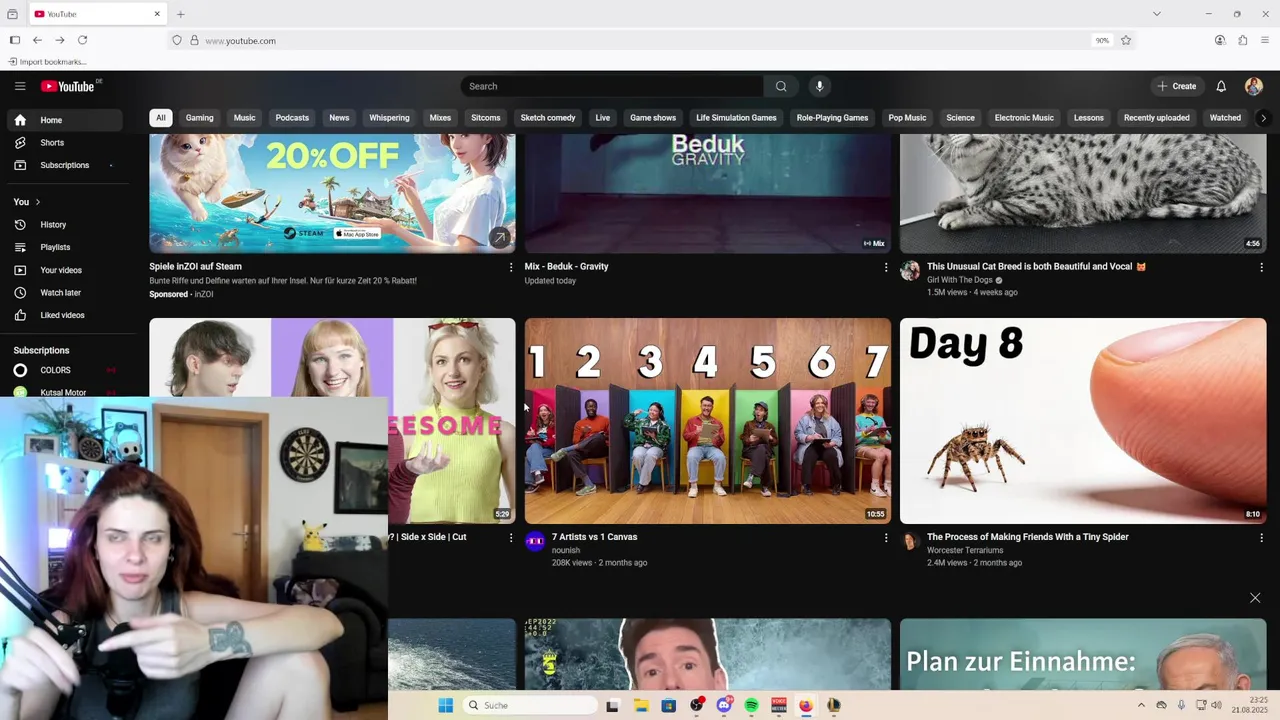This screenshot has width=1280, height=720.
Task: Open options for the Unusual Cat Breed video
Action: pyautogui.click(x=1261, y=267)
